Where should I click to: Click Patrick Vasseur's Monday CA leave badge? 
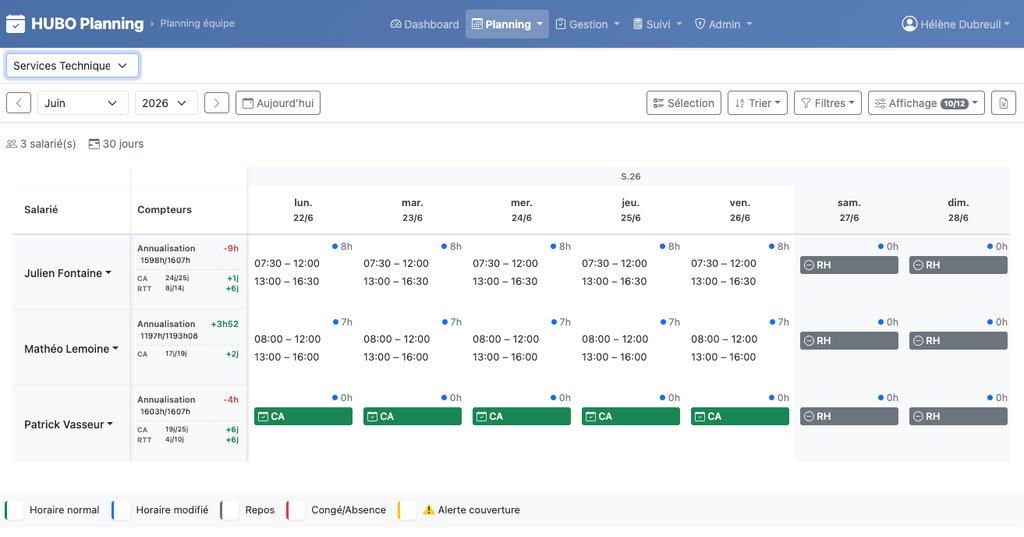303,416
